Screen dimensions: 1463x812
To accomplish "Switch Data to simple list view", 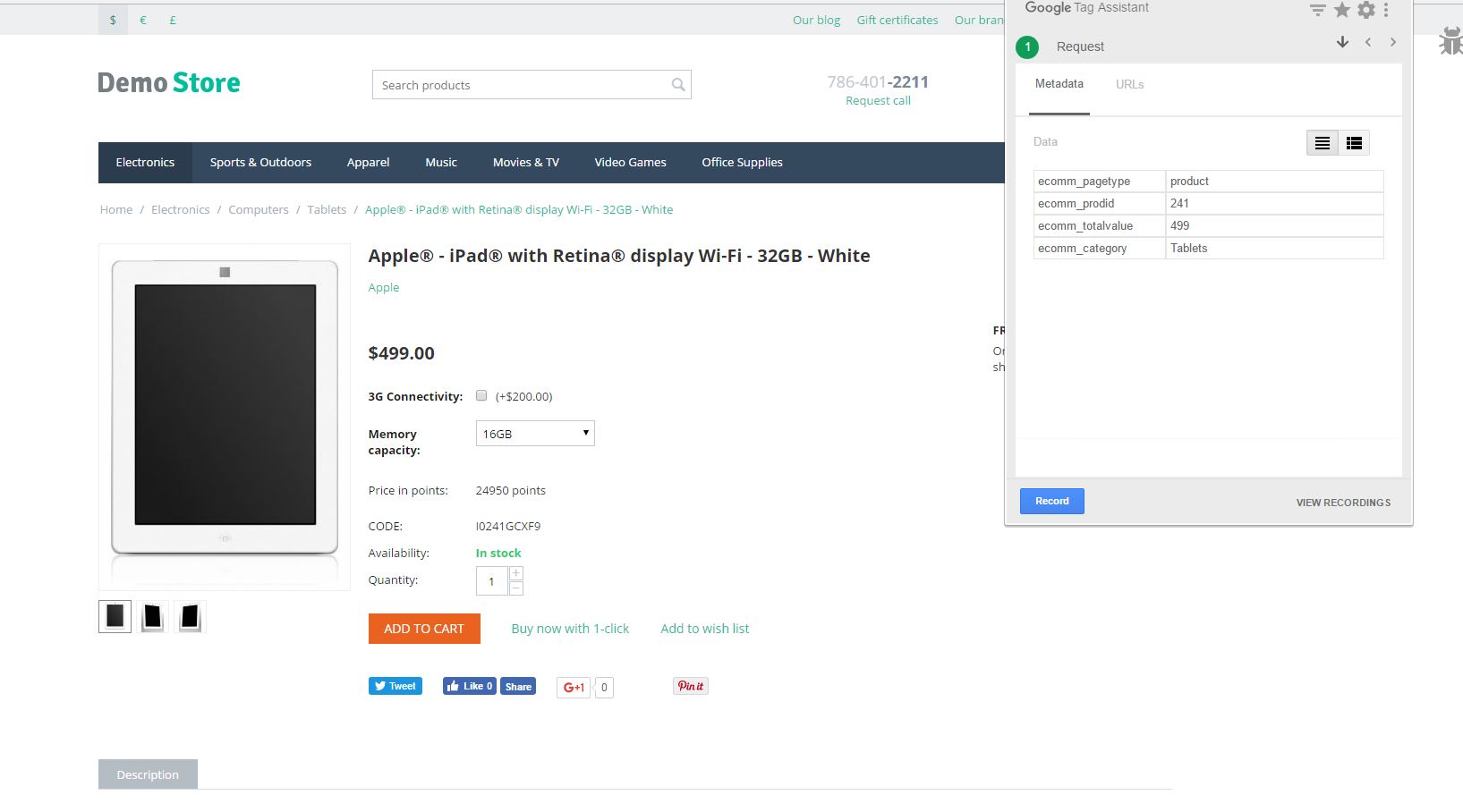I will (1322, 143).
